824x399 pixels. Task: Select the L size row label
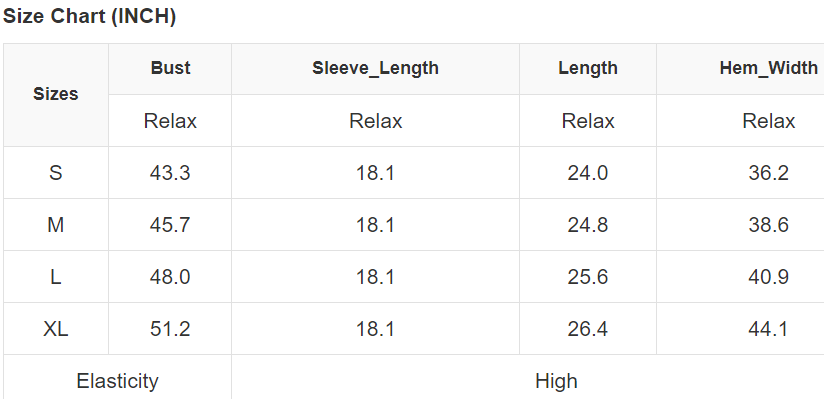pos(56,277)
